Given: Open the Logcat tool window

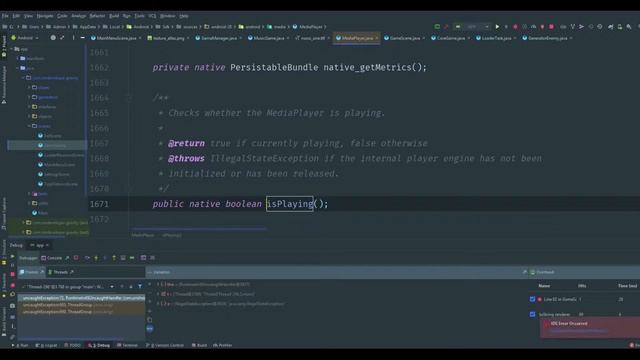Looking at the screenshot, I should [46, 345].
